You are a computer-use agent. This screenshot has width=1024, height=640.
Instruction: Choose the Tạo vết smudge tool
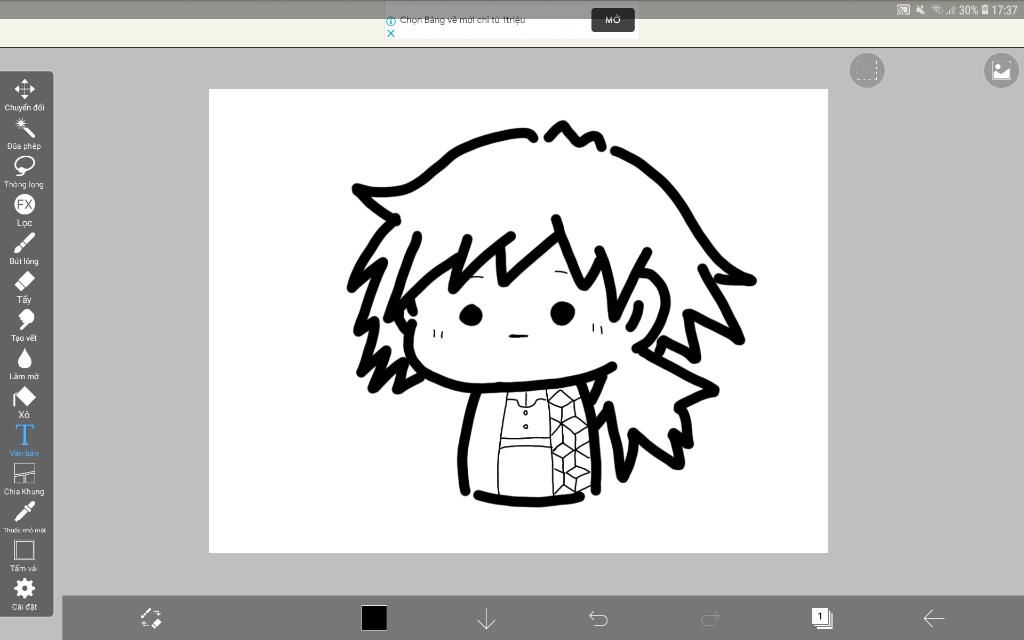(24, 326)
